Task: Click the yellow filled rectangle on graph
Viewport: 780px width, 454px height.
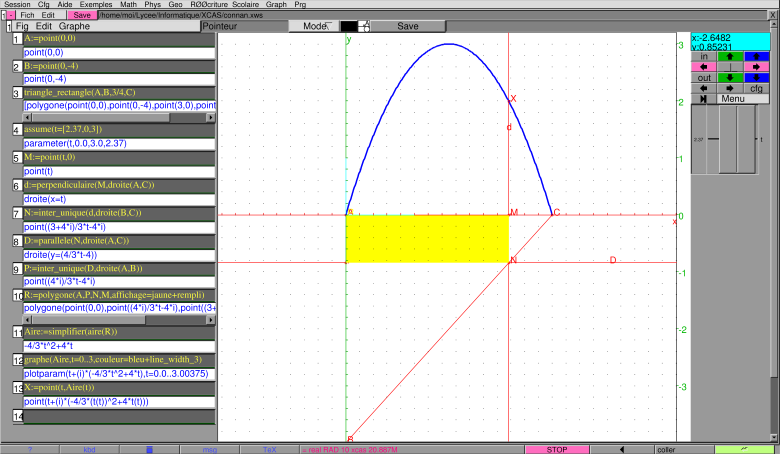Action: pos(427,239)
